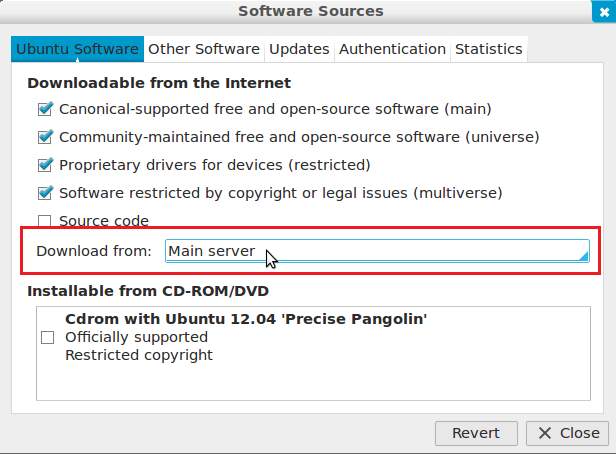
Task: Show the Statistics tab
Action: 488,49
